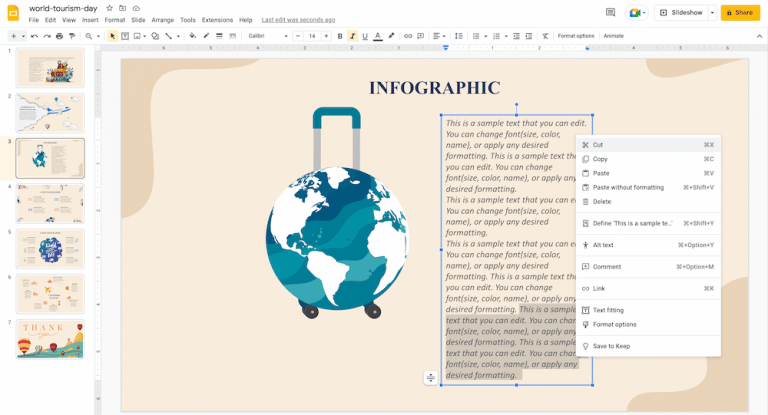Click the Share button

point(740,13)
